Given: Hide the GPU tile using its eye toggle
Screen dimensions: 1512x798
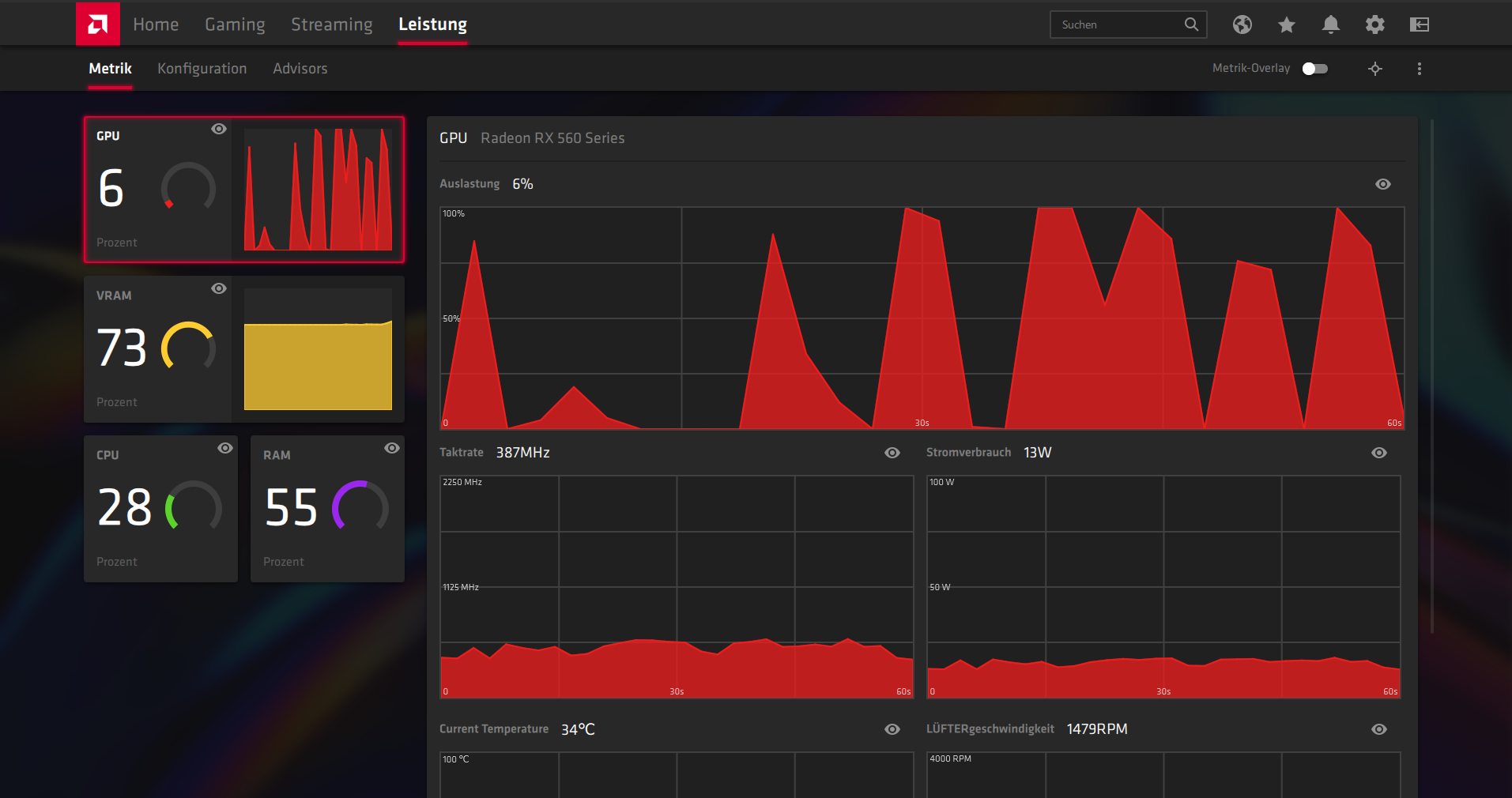Looking at the screenshot, I should (219, 129).
